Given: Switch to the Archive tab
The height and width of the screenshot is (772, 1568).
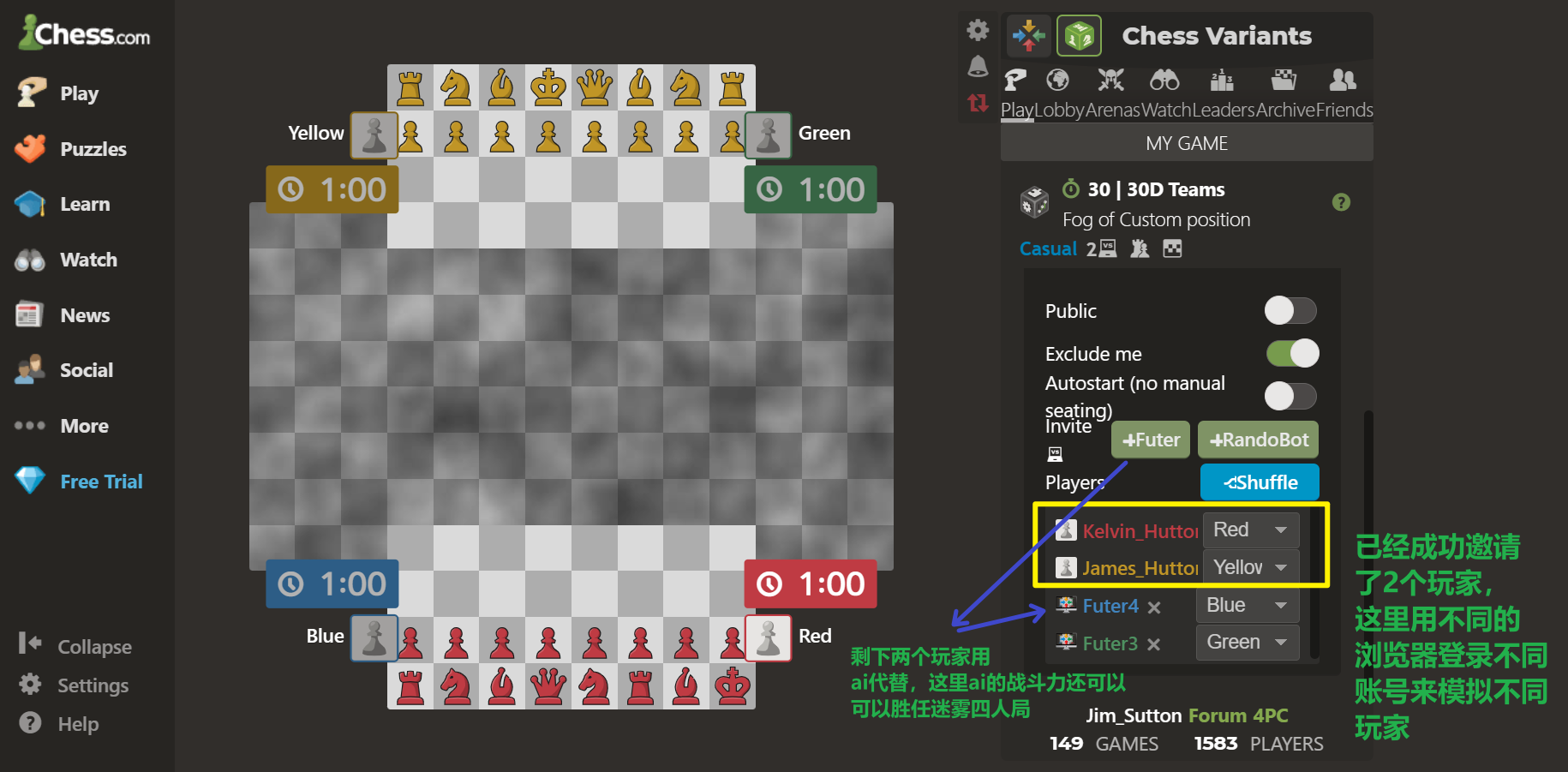Looking at the screenshot, I should coord(1285,110).
